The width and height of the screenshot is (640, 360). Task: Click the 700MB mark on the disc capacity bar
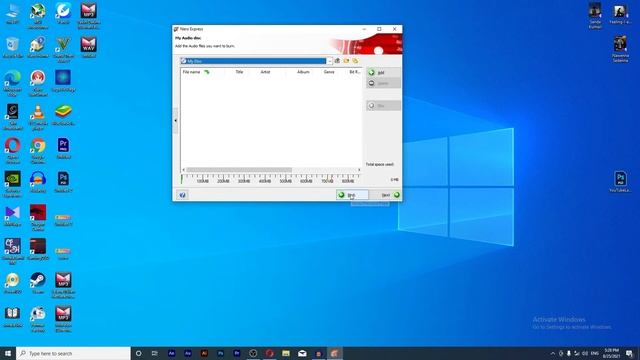click(x=327, y=180)
